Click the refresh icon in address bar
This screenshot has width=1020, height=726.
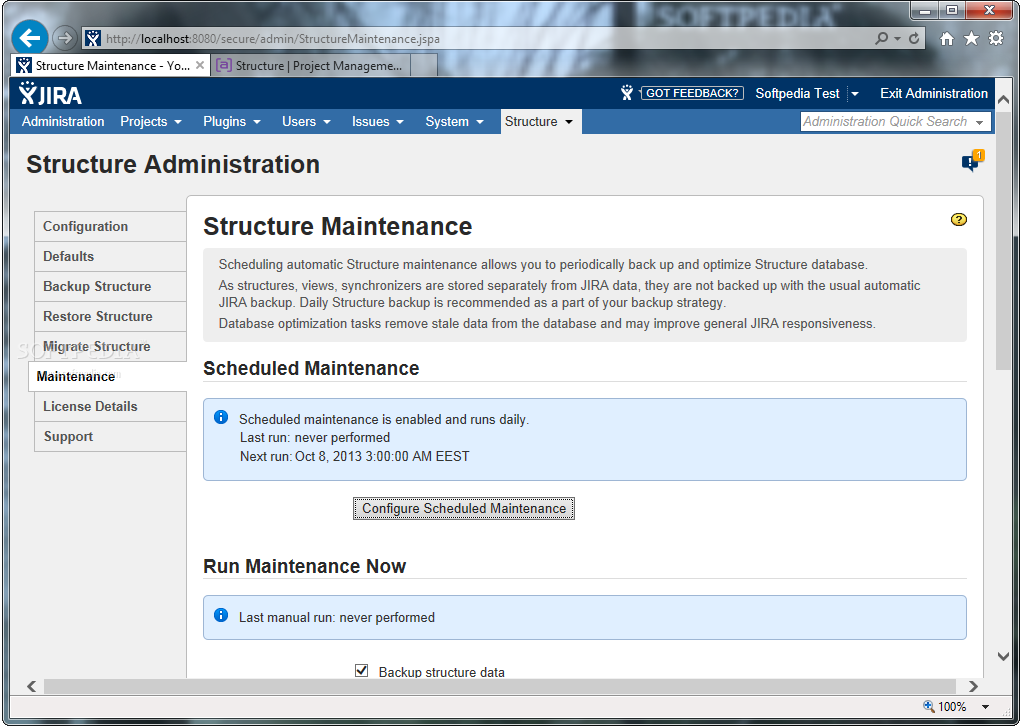point(914,38)
